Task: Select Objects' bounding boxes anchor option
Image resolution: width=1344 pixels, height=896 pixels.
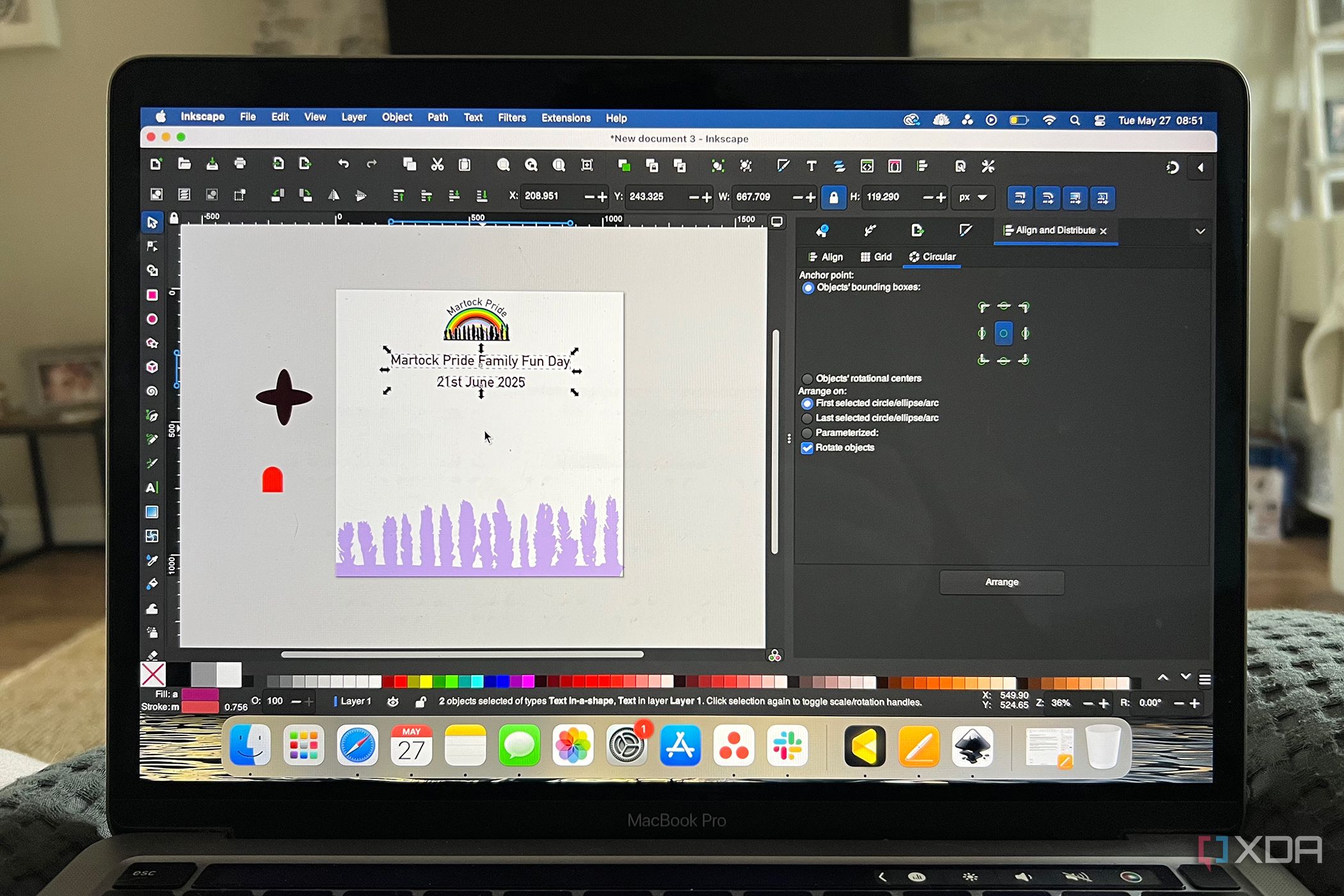Action: (808, 288)
